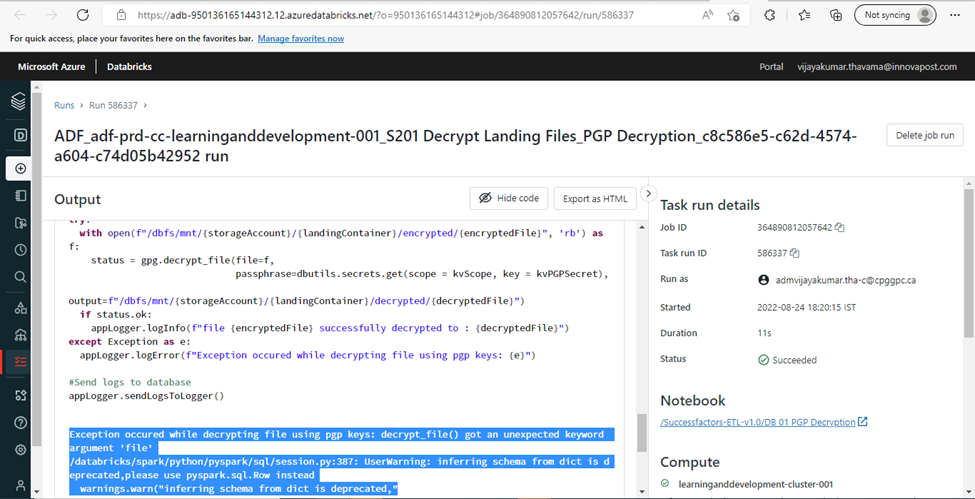
Task: Open the Partner Connect icon in the sidebar
Action: tap(20, 395)
